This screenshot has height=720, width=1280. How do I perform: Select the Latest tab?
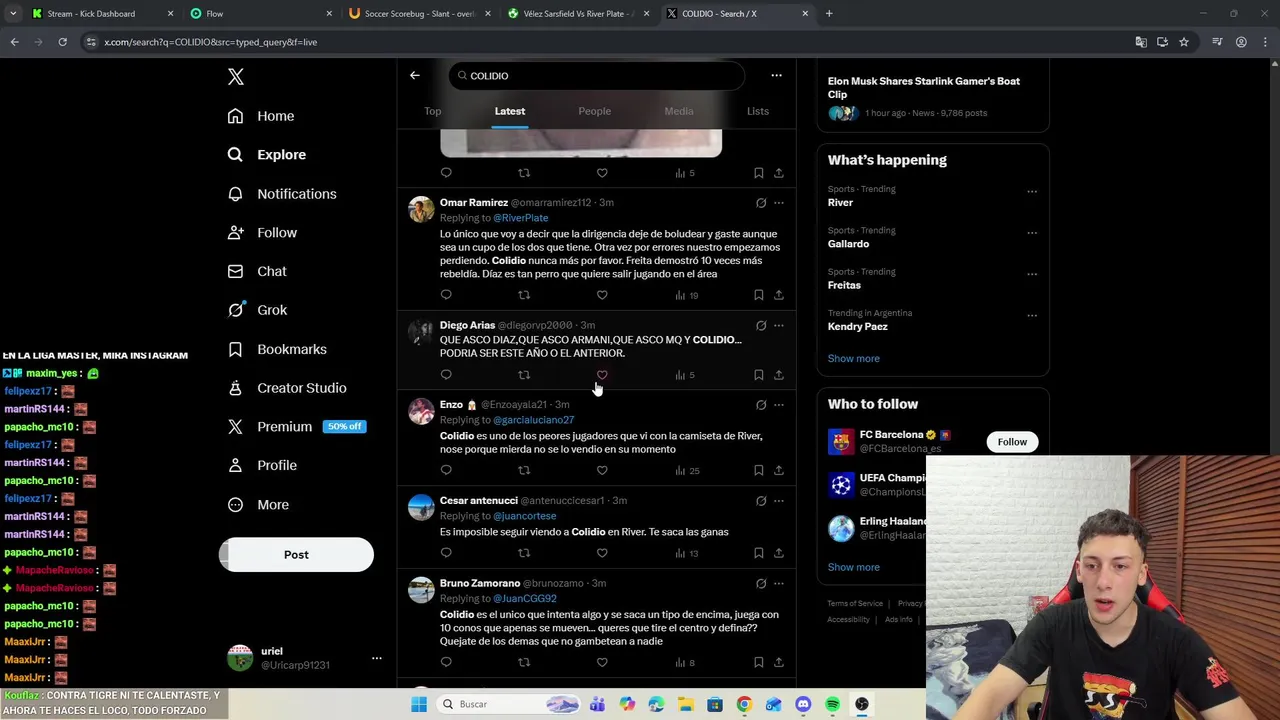click(510, 111)
